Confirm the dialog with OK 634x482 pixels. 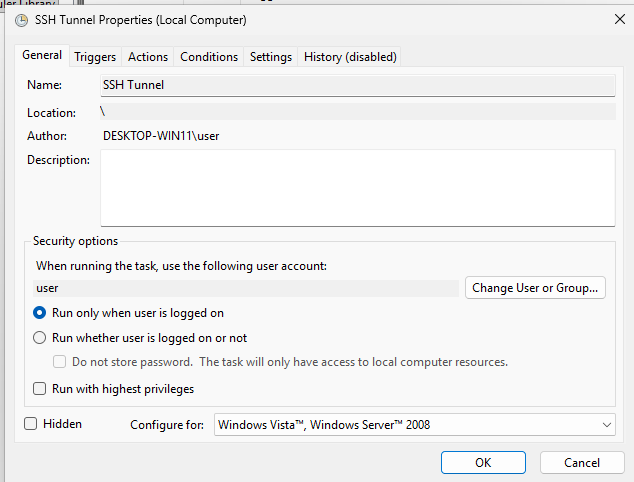click(483, 463)
